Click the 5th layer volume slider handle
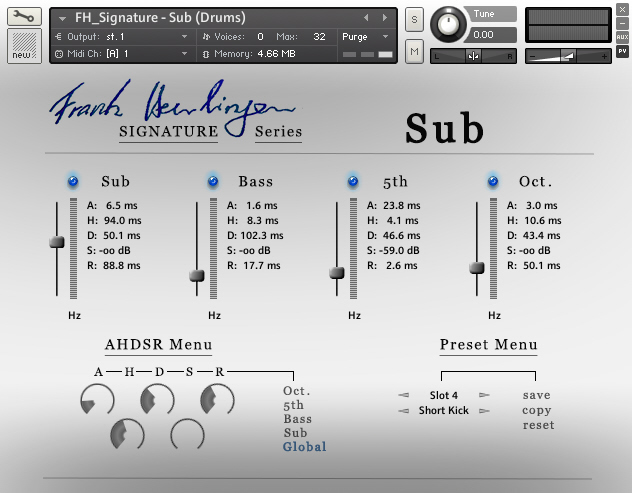 337,273
